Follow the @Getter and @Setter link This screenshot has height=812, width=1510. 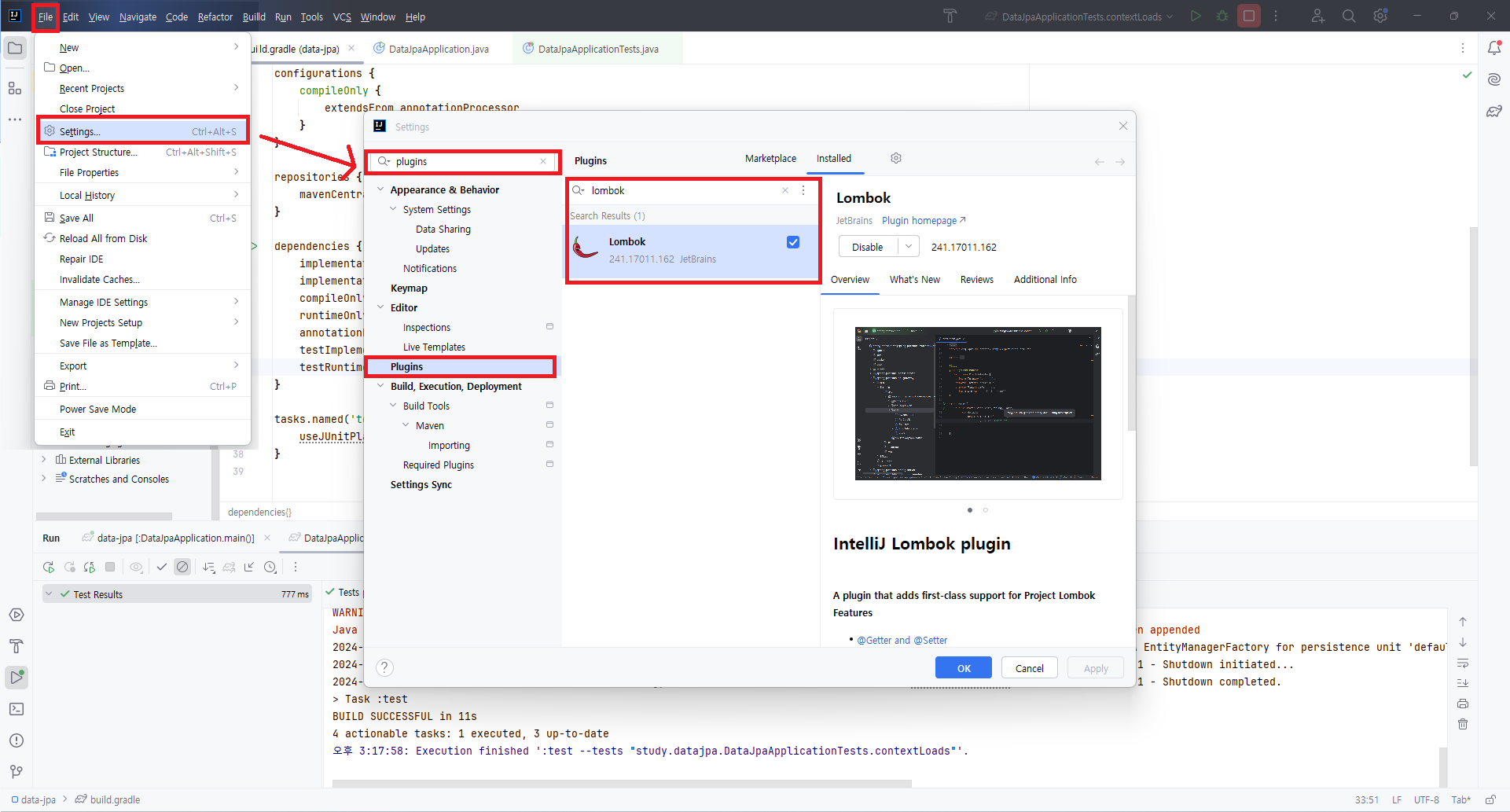902,640
